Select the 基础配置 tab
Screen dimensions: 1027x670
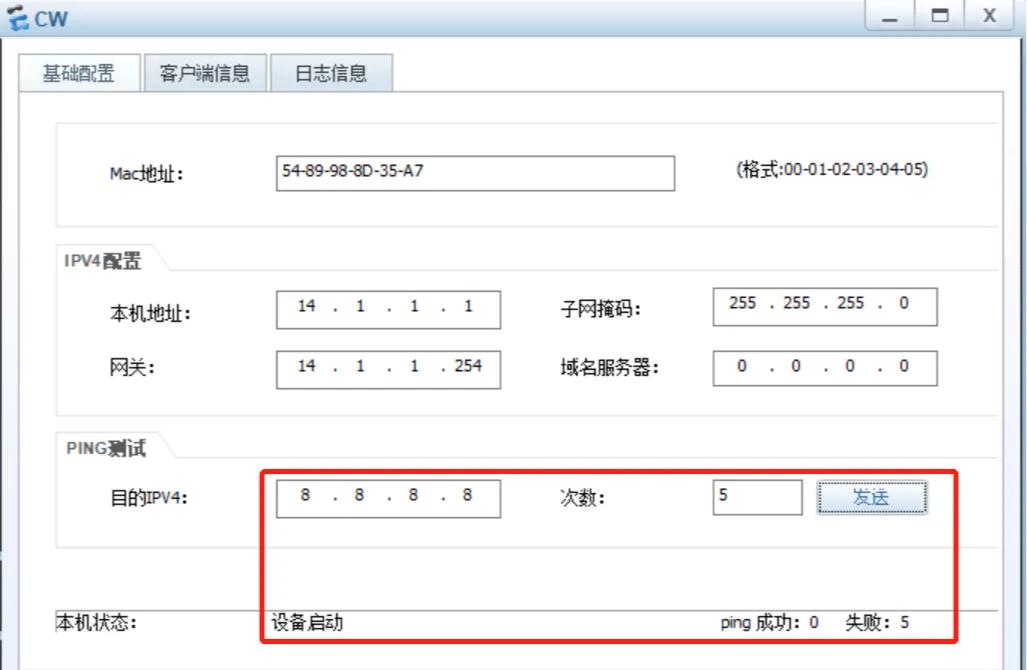click(x=79, y=72)
